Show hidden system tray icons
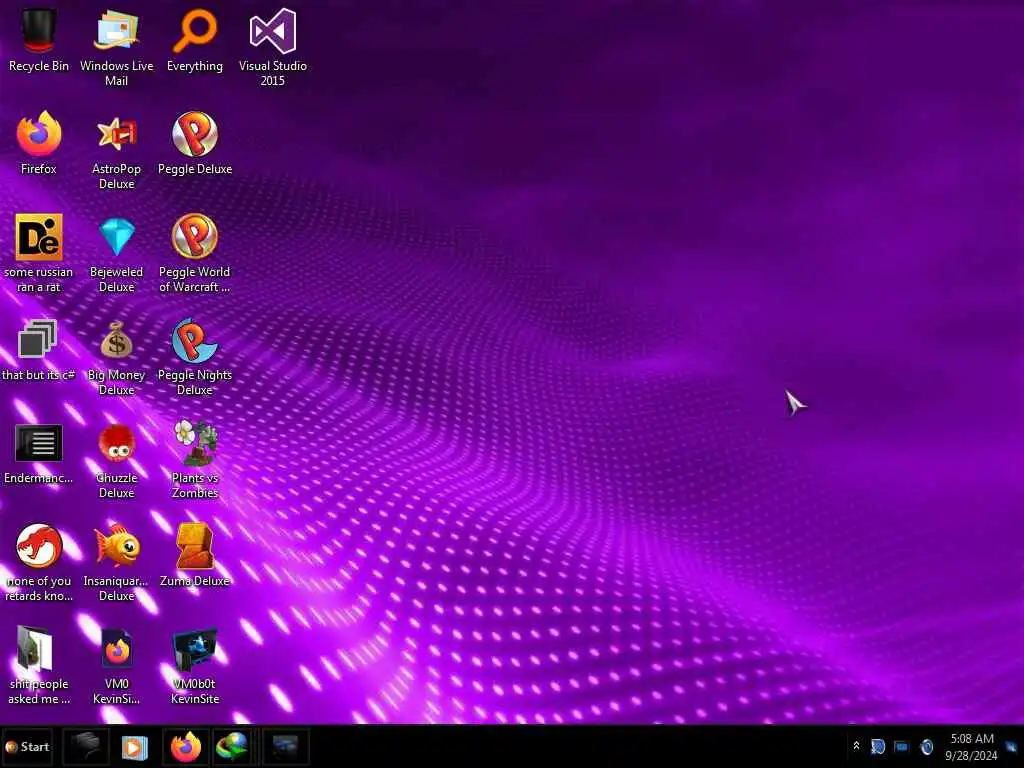The height and width of the screenshot is (768, 1024). click(x=856, y=746)
